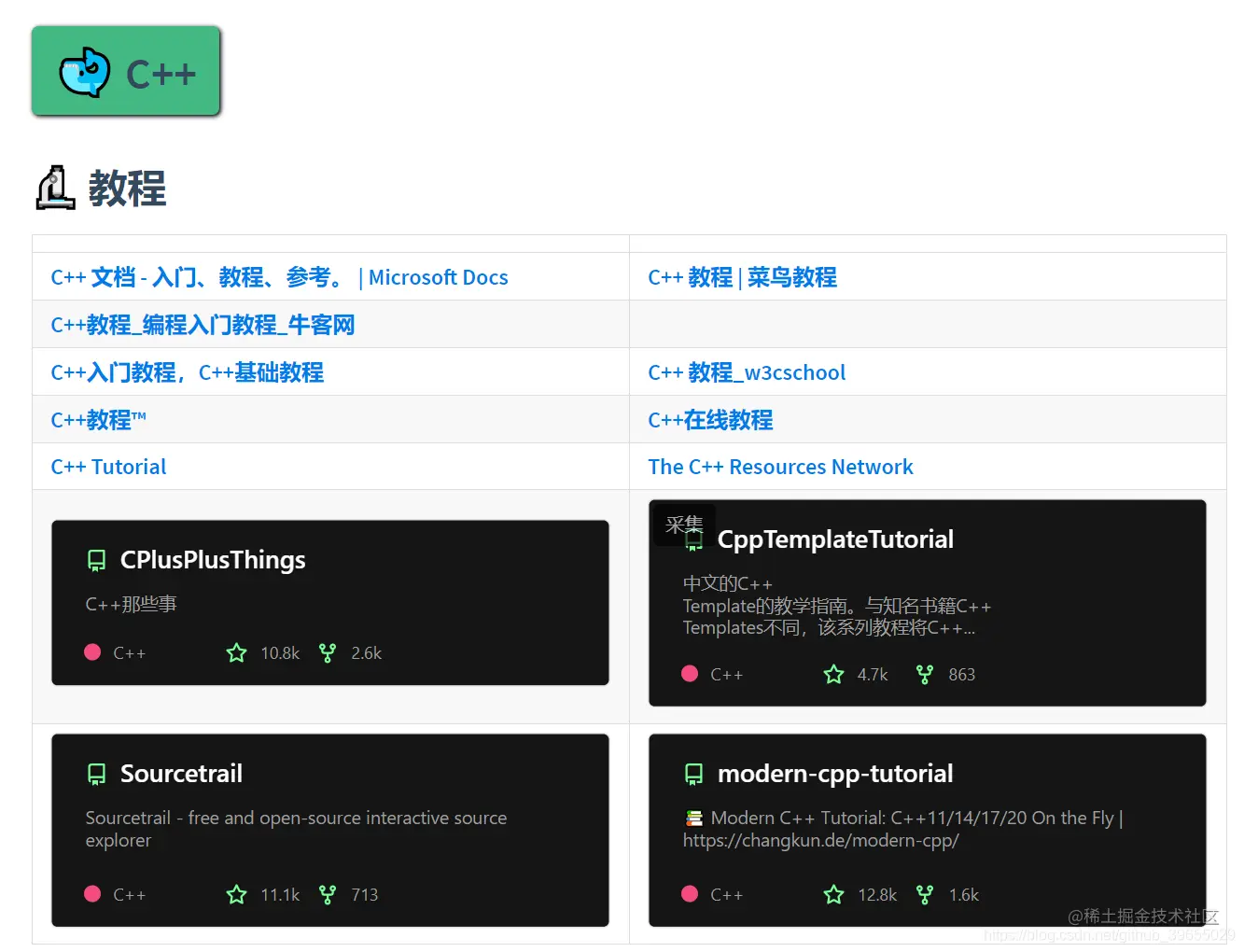Open C++教程_编程入门教程_牛客网 link
The height and width of the screenshot is (952, 1244).
tap(203, 325)
